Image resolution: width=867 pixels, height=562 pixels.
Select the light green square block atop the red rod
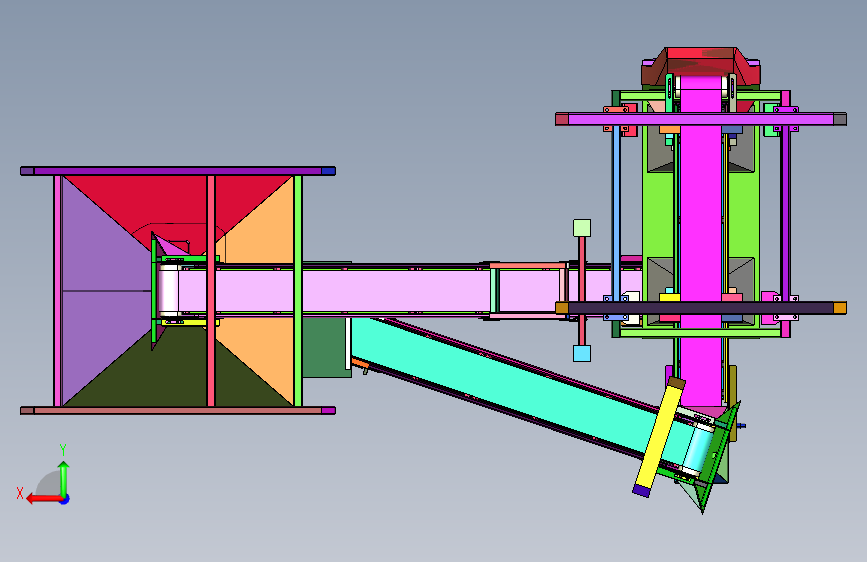pos(582,228)
